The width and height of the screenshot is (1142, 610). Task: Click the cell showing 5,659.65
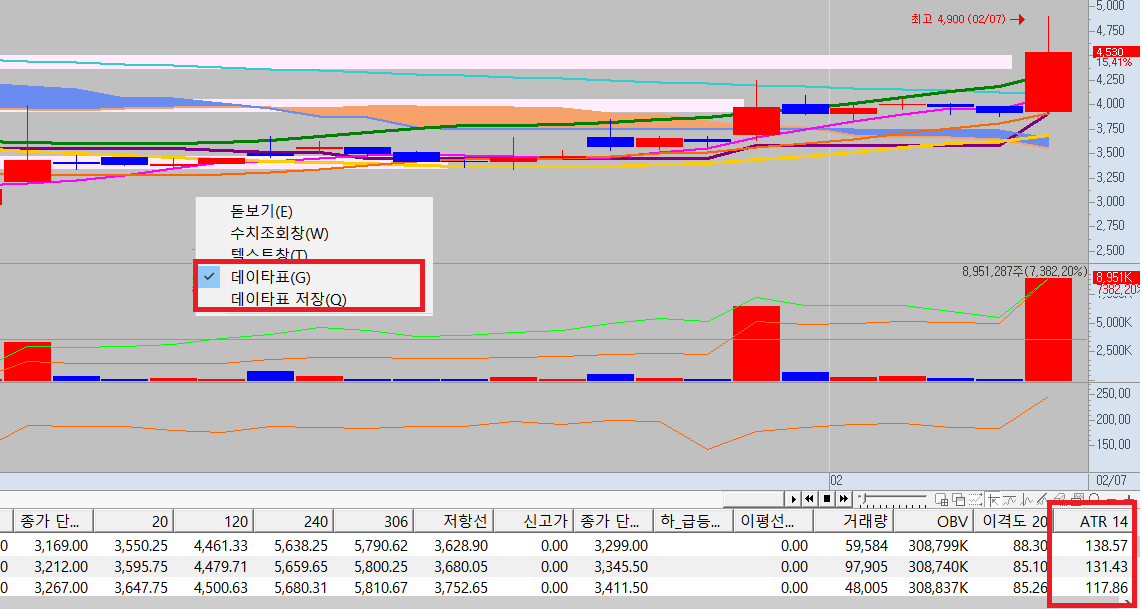coord(301,566)
